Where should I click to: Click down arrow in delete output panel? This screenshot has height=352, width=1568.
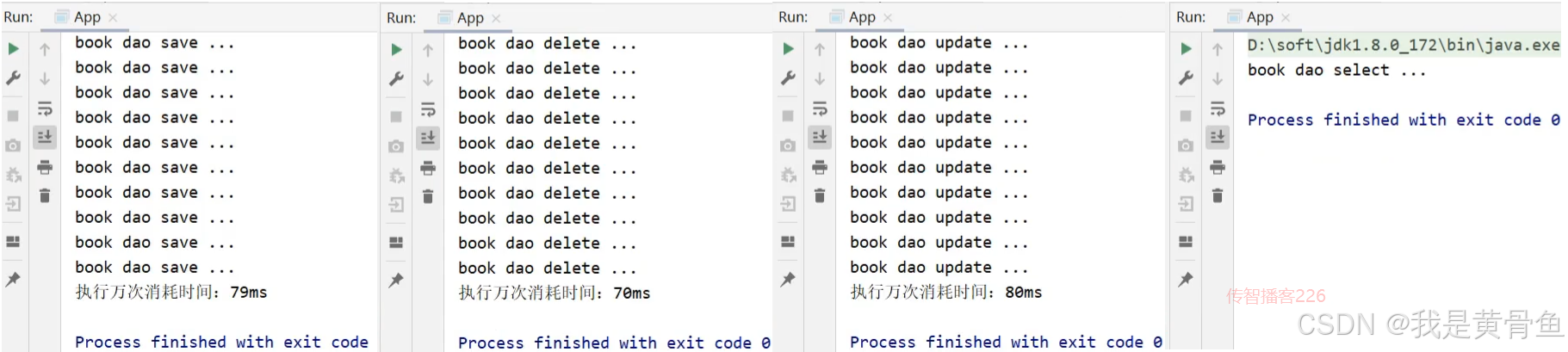pyautogui.click(x=428, y=79)
